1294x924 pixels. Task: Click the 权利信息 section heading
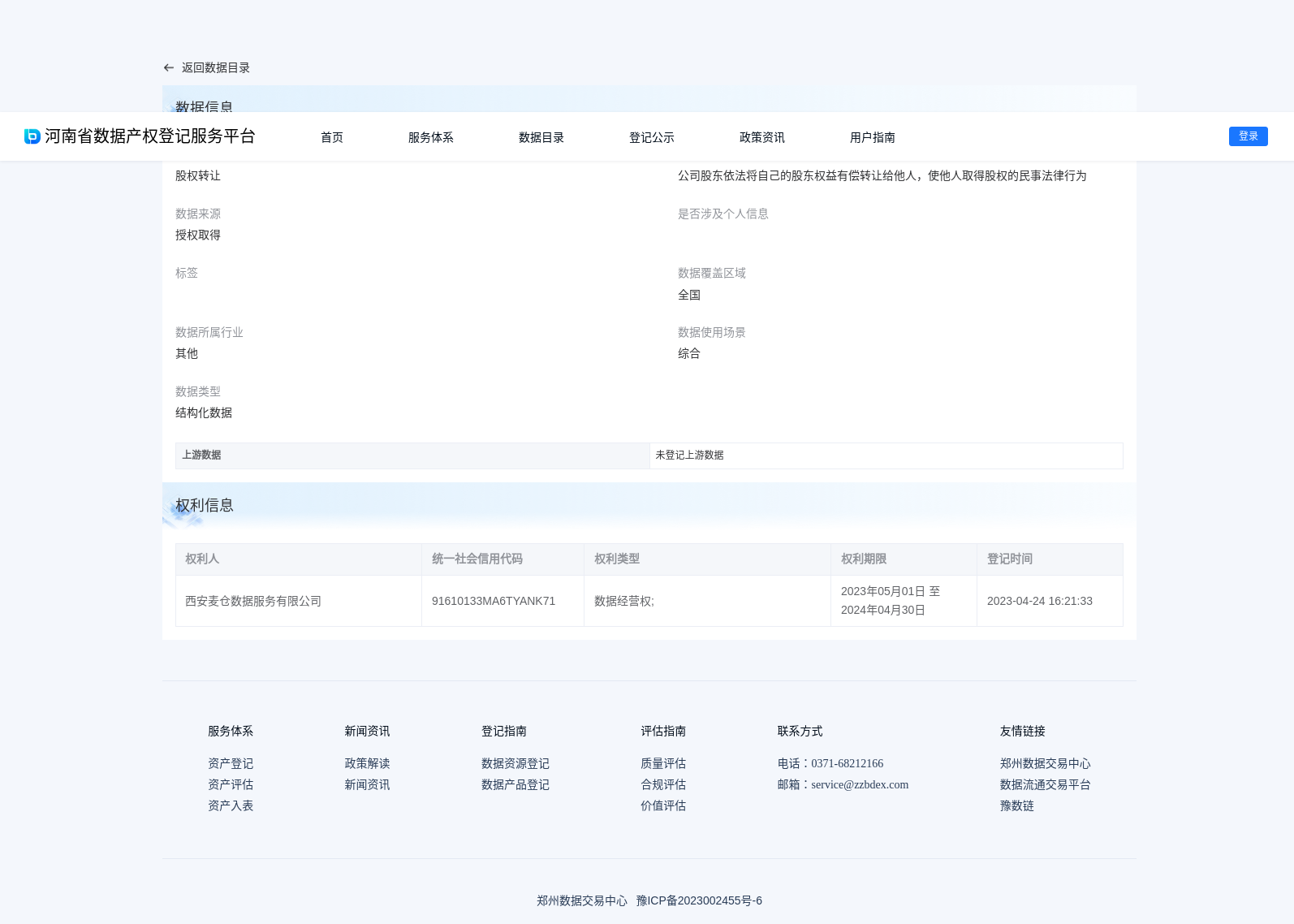tap(205, 505)
